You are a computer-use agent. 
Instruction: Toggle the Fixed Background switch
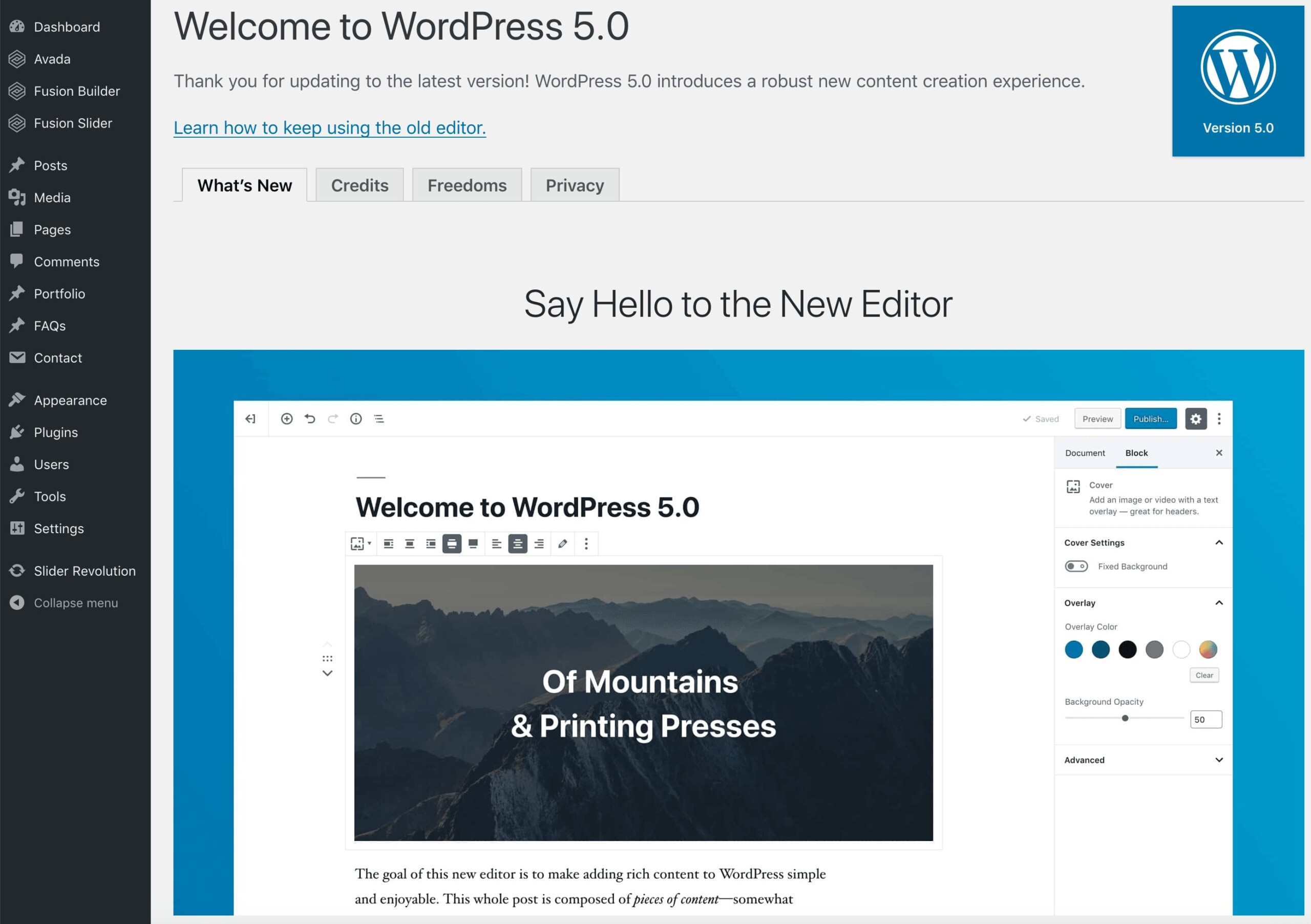coord(1076,566)
